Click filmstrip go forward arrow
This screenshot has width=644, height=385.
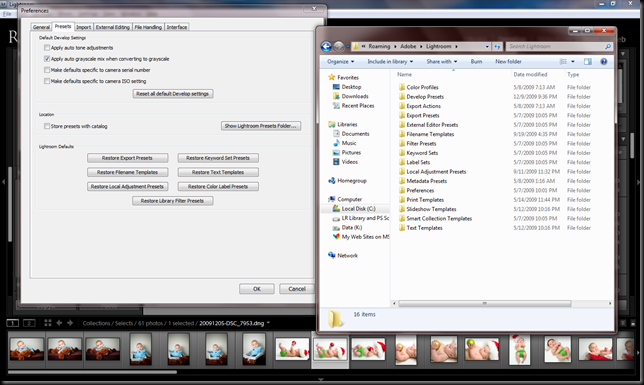[x=70, y=323]
